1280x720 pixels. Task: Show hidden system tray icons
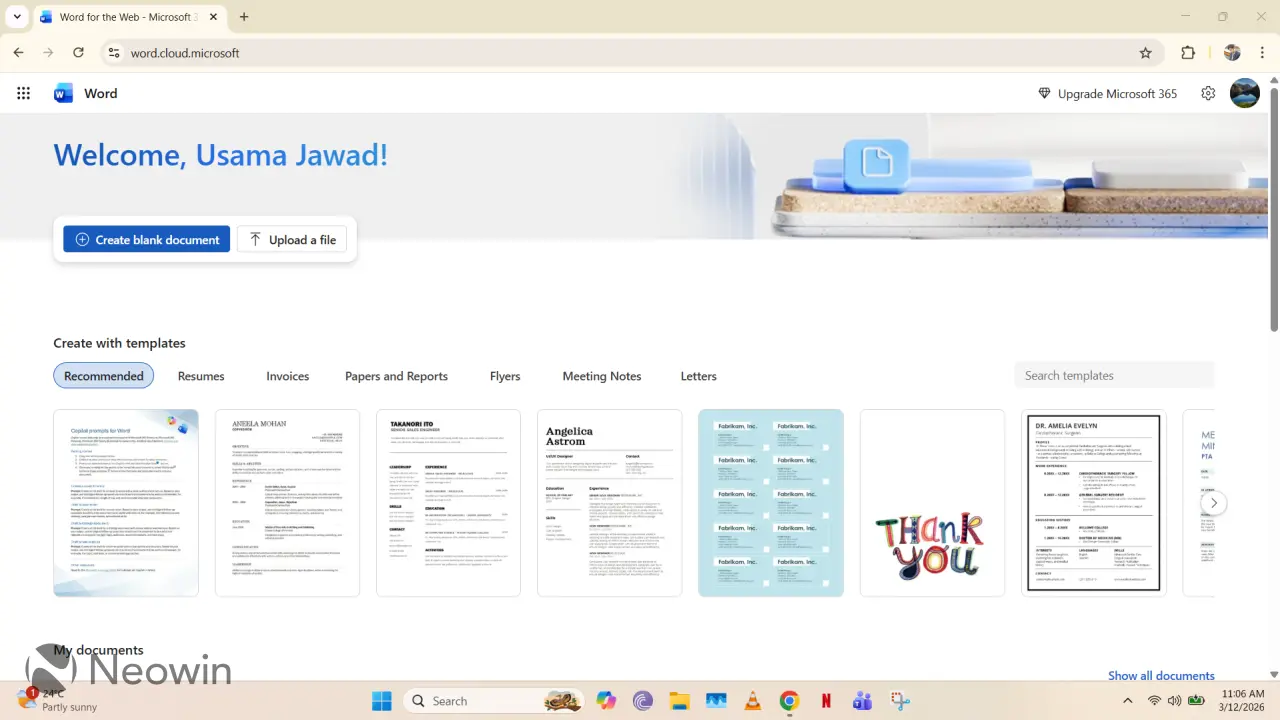(x=1128, y=701)
